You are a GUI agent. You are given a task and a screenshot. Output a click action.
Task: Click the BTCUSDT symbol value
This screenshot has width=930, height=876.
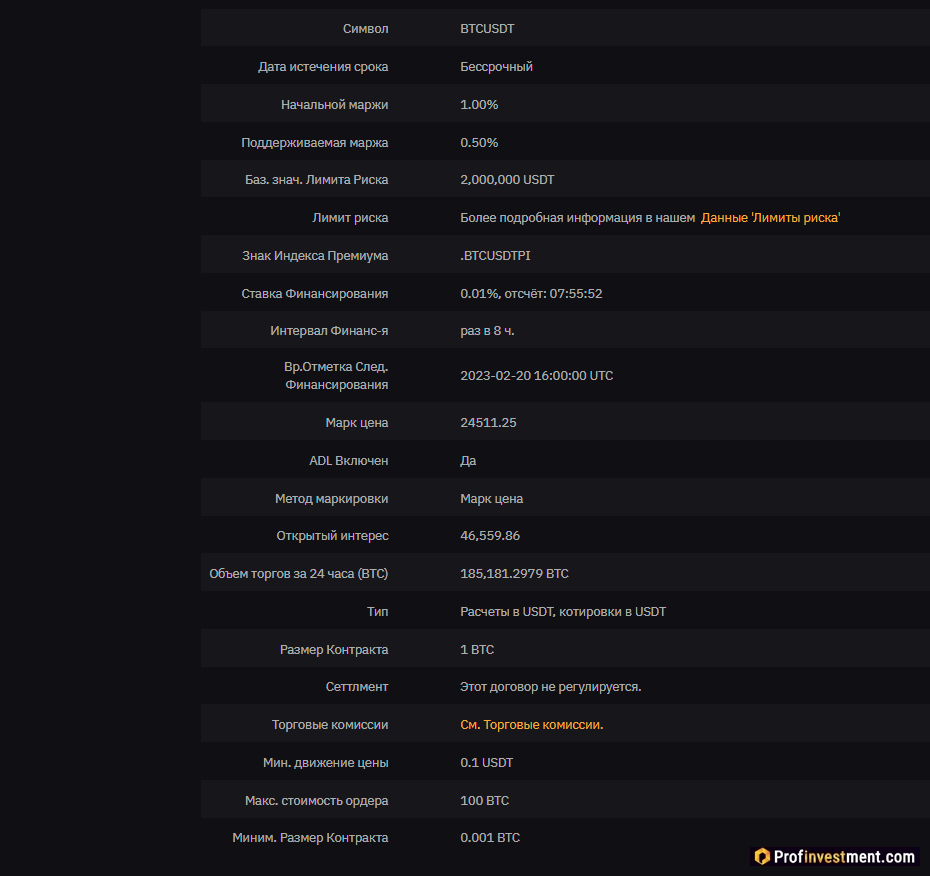point(487,29)
